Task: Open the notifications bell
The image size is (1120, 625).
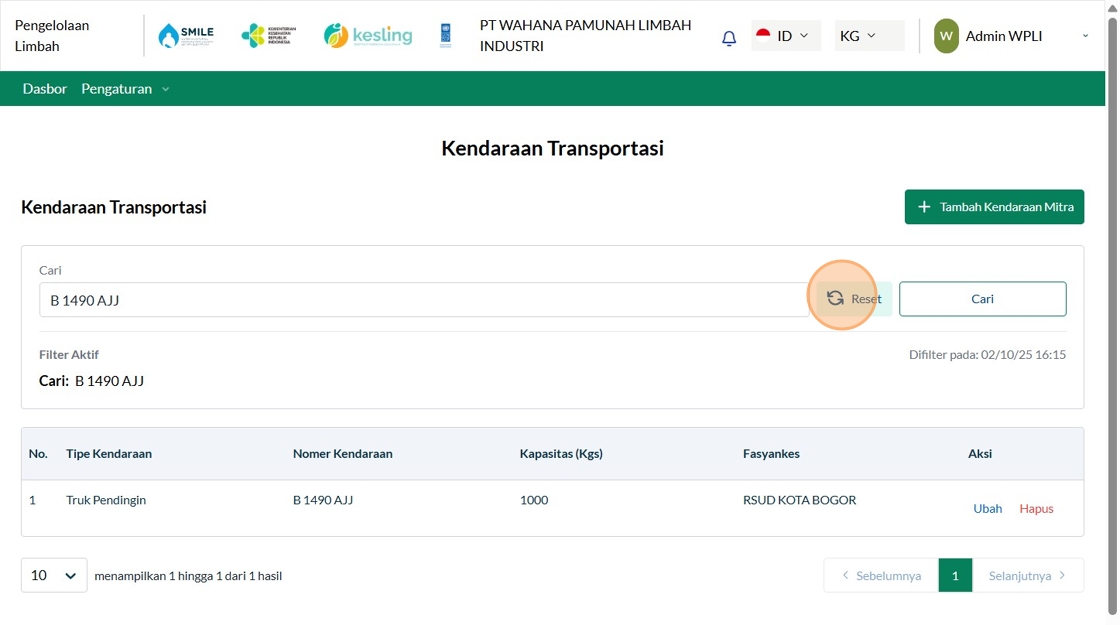Action: [729, 38]
